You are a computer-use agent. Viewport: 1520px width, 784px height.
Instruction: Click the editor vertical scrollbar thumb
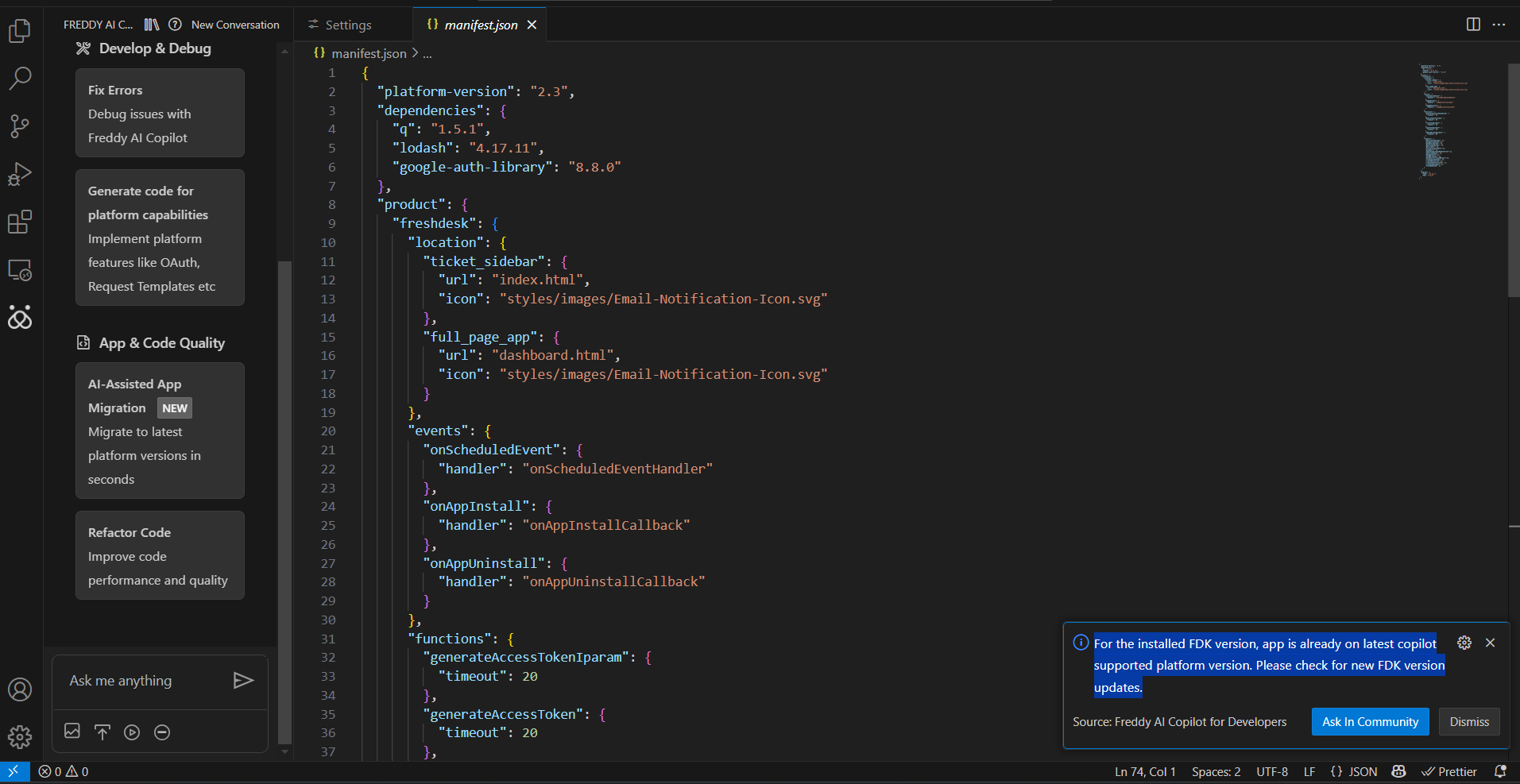pyautogui.click(x=1514, y=180)
